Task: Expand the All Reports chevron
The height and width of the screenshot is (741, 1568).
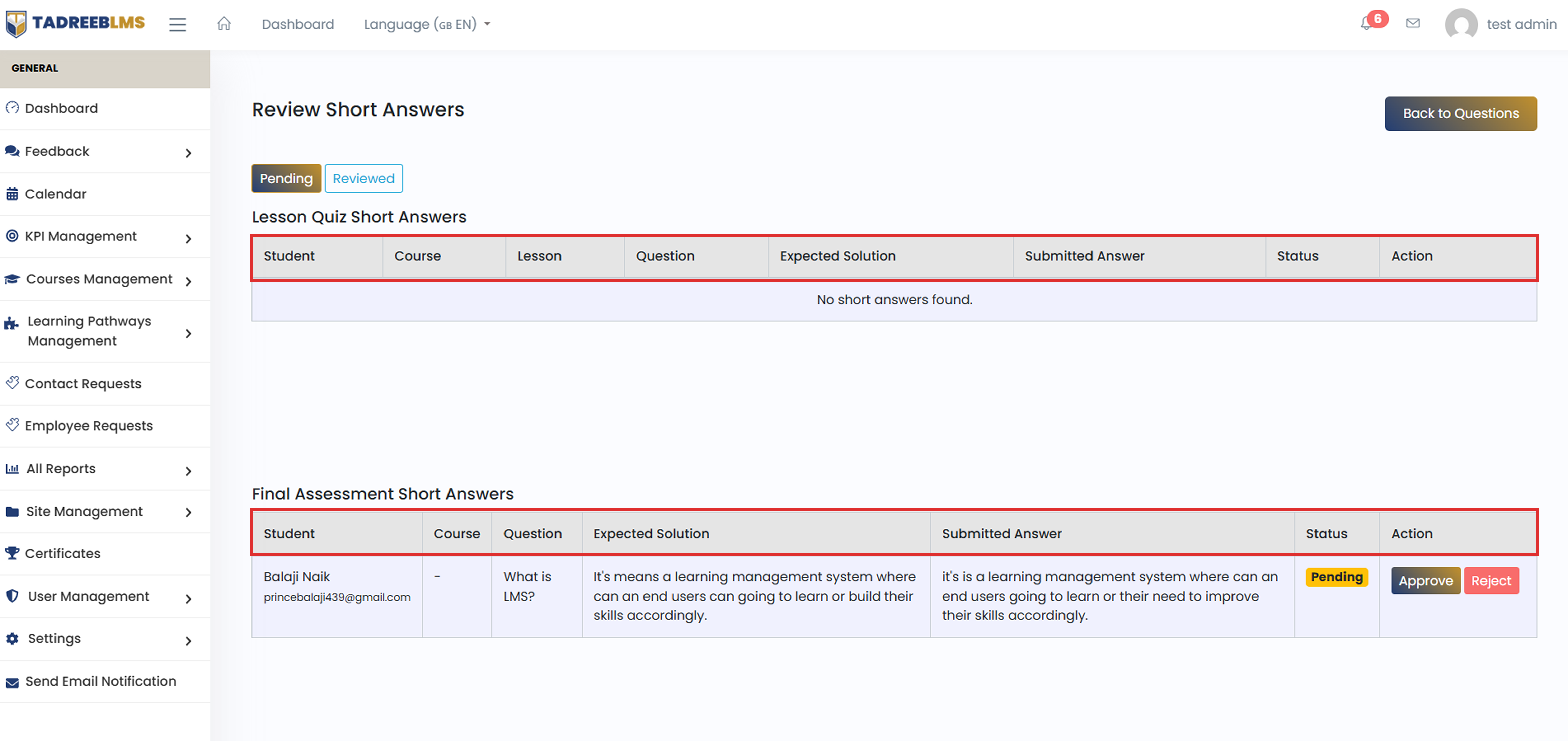Action: 189,471
